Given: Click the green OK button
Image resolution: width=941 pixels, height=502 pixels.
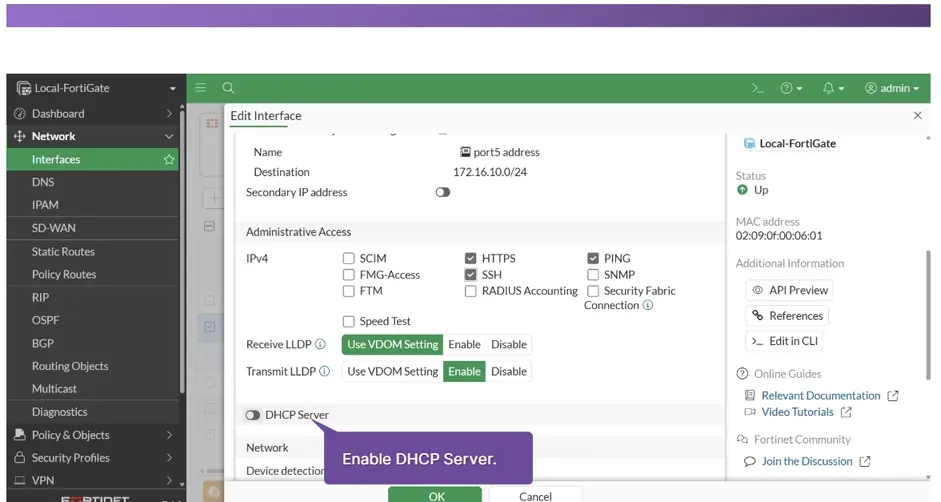Looking at the screenshot, I should point(435,494).
